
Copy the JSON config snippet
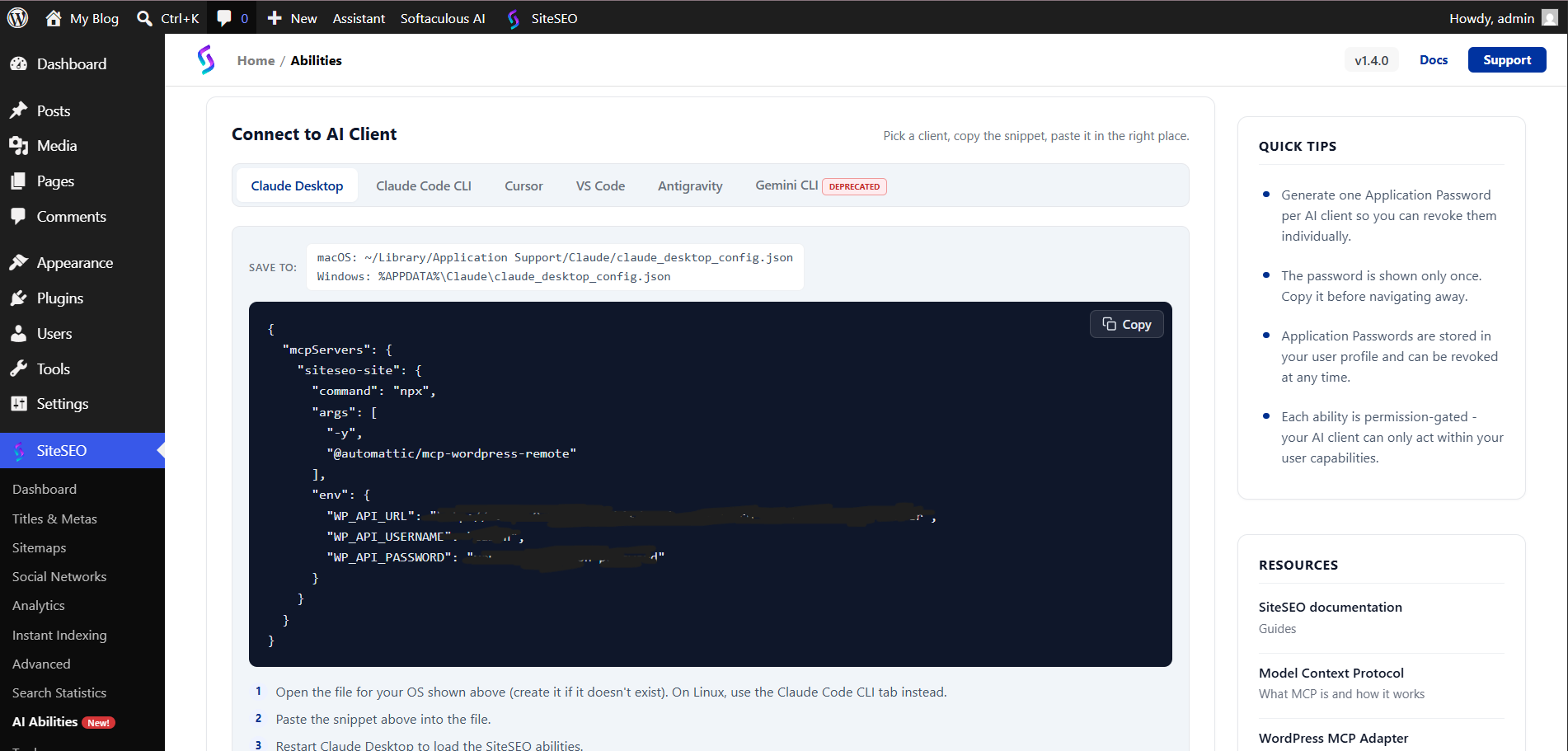coord(1126,324)
